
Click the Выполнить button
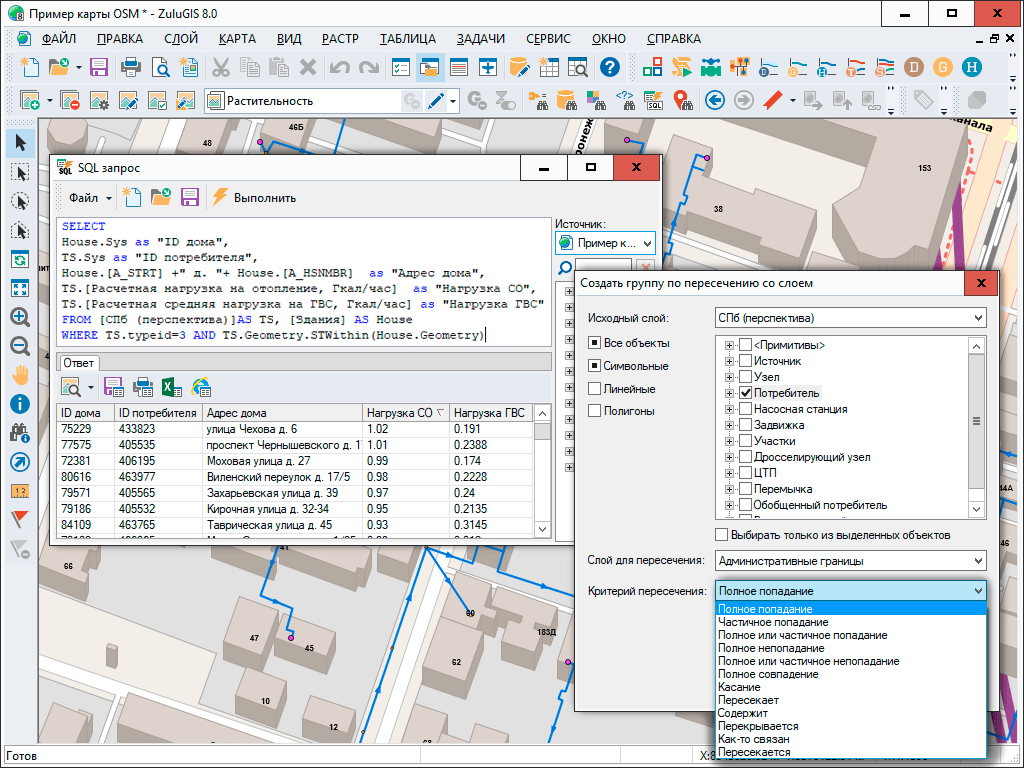tap(254, 197)
